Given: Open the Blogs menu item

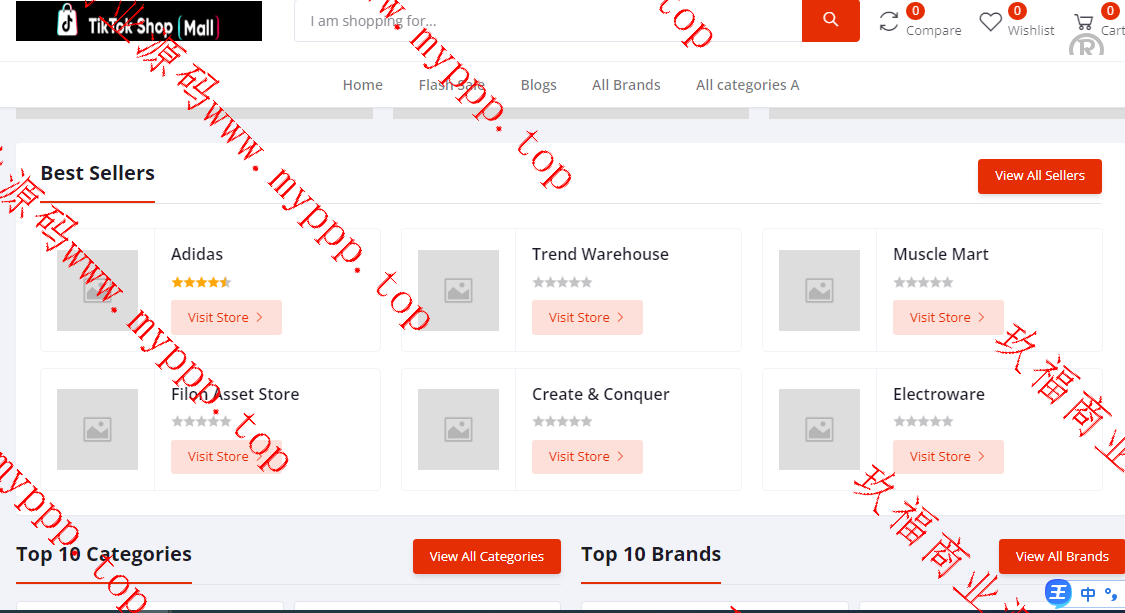Looking at the screenshot, I should click(538, 85).
